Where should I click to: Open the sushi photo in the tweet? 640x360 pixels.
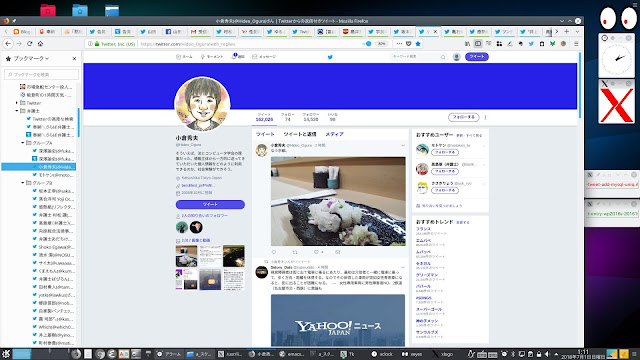click(x=338, y=201)
